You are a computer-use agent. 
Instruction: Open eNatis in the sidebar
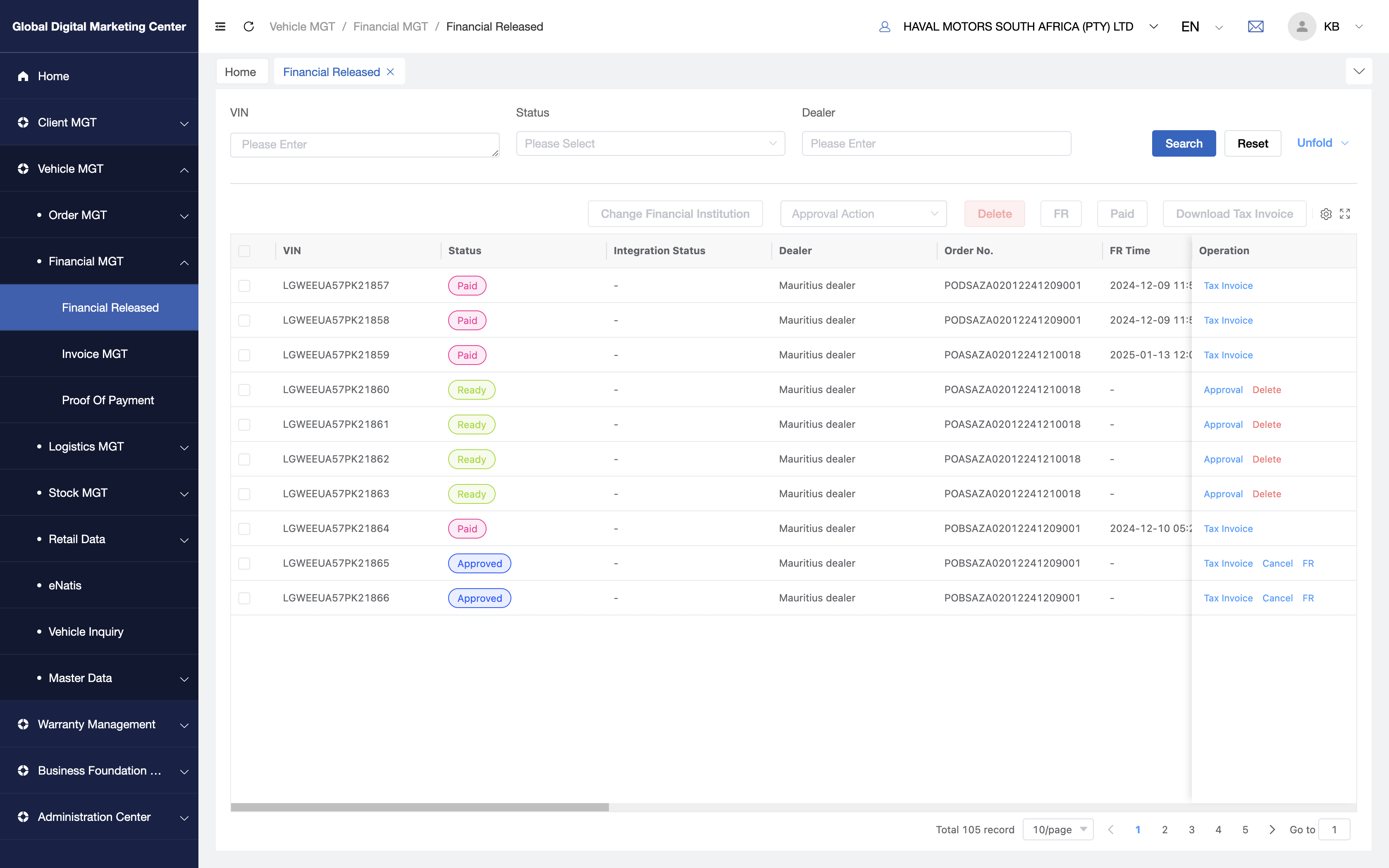click(99, 585)
